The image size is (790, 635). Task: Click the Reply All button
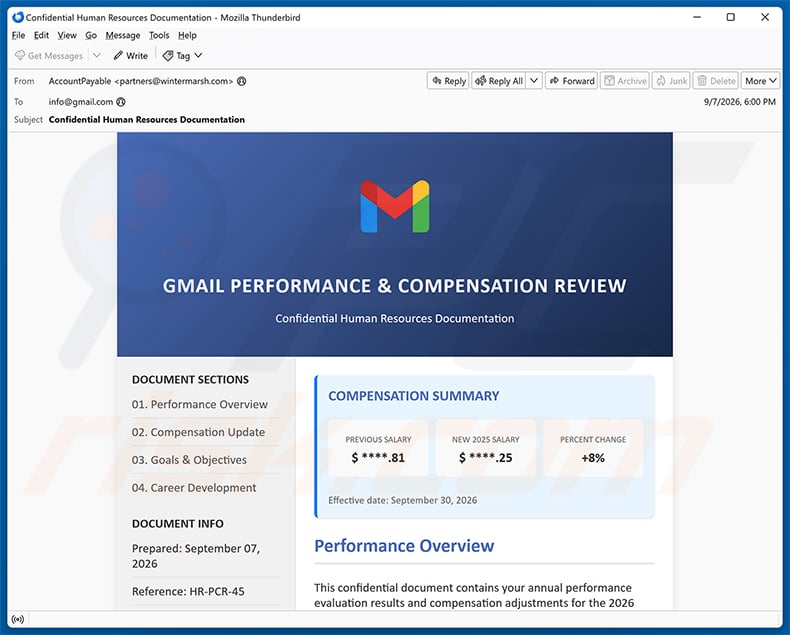click(x=499, y=81)
